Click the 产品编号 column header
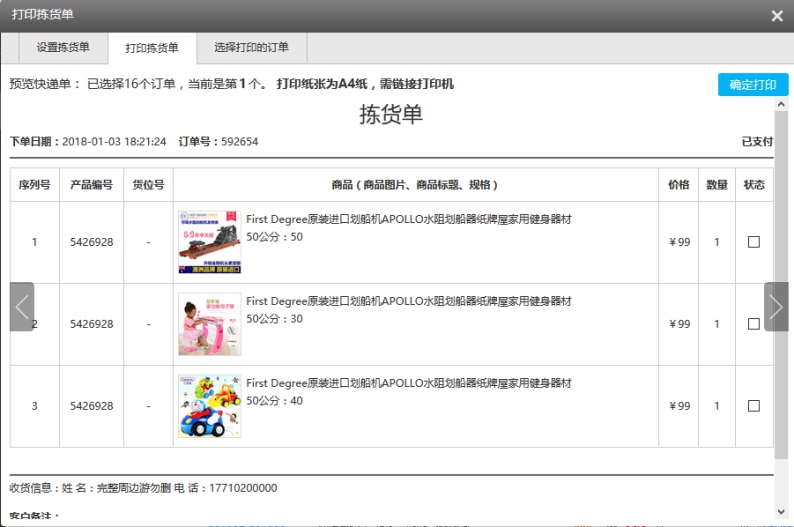Image resolution: width=794 pixels, height=527 pixels. tap(91, 185)
